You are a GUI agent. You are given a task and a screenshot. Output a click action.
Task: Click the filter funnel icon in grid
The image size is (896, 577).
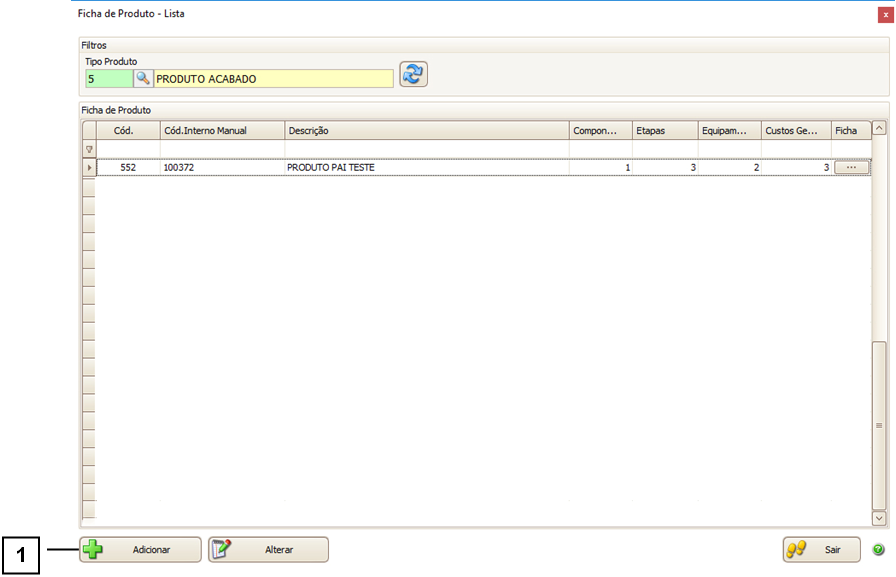coord(89,149)
